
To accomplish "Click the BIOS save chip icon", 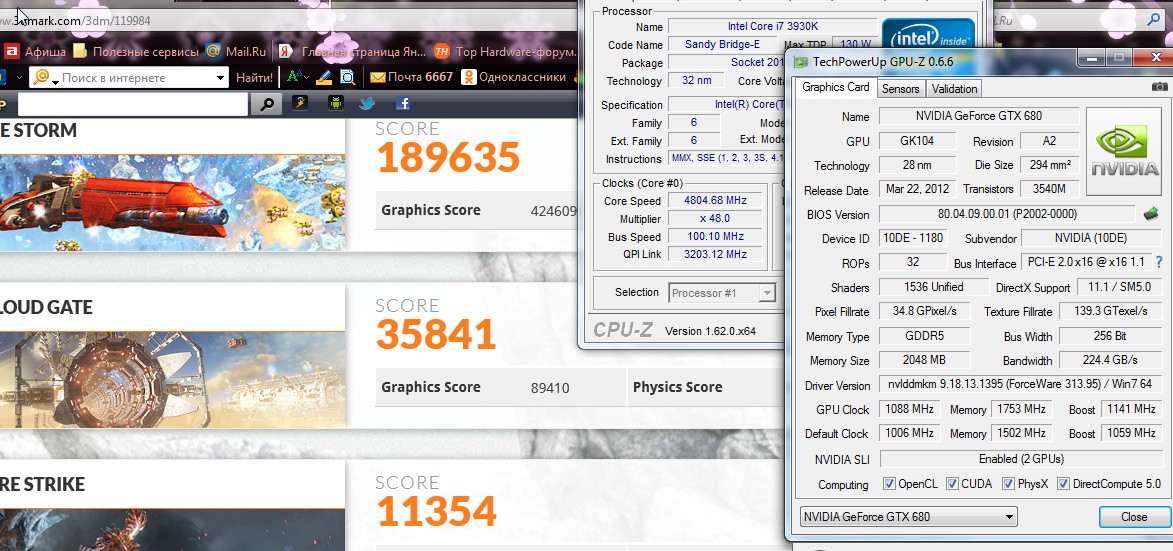I will pyautogui.click(x=1151, y=213).
